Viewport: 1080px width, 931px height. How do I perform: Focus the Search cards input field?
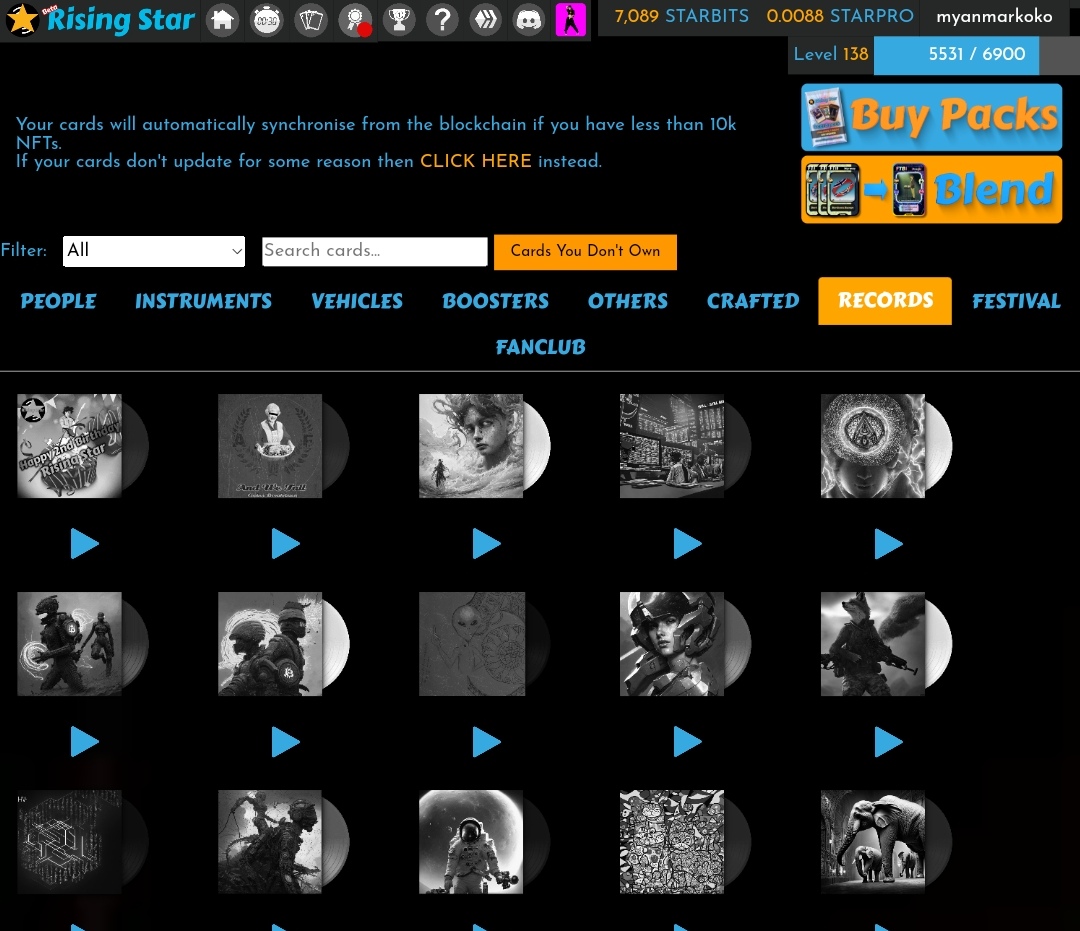(x=375, y=251)
